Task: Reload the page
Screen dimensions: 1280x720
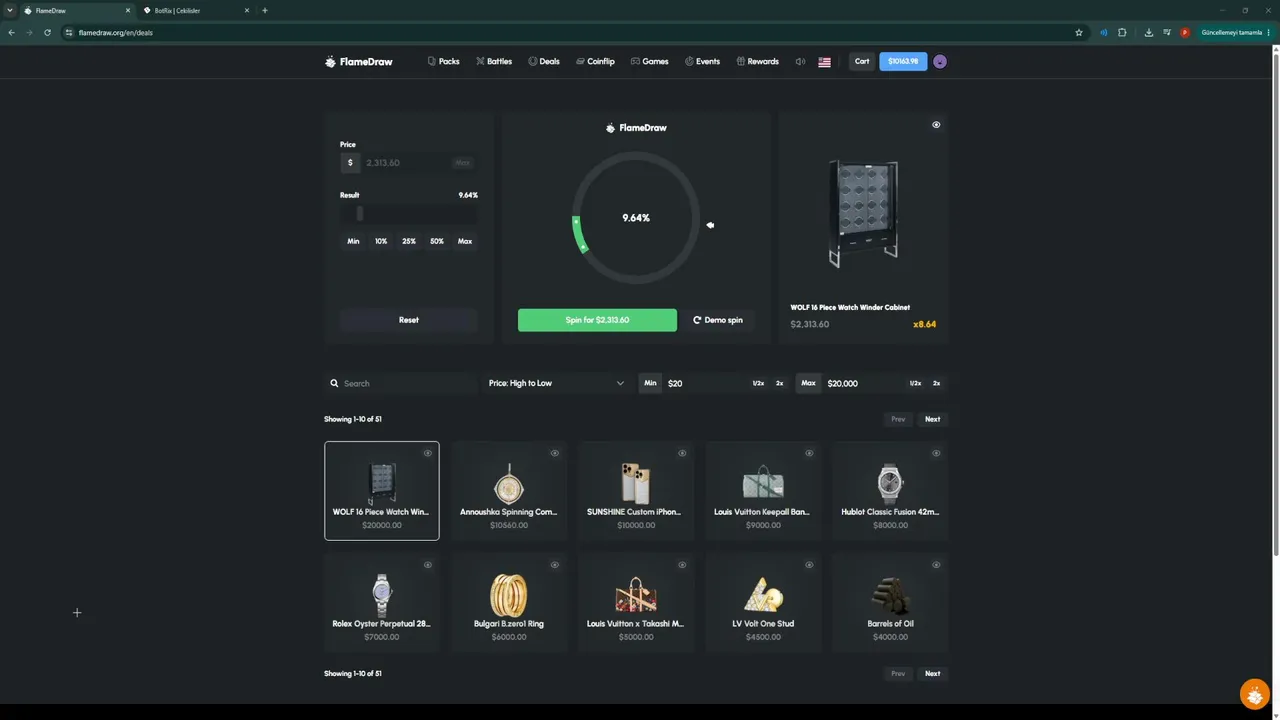Action: click(x=47, y=33)
